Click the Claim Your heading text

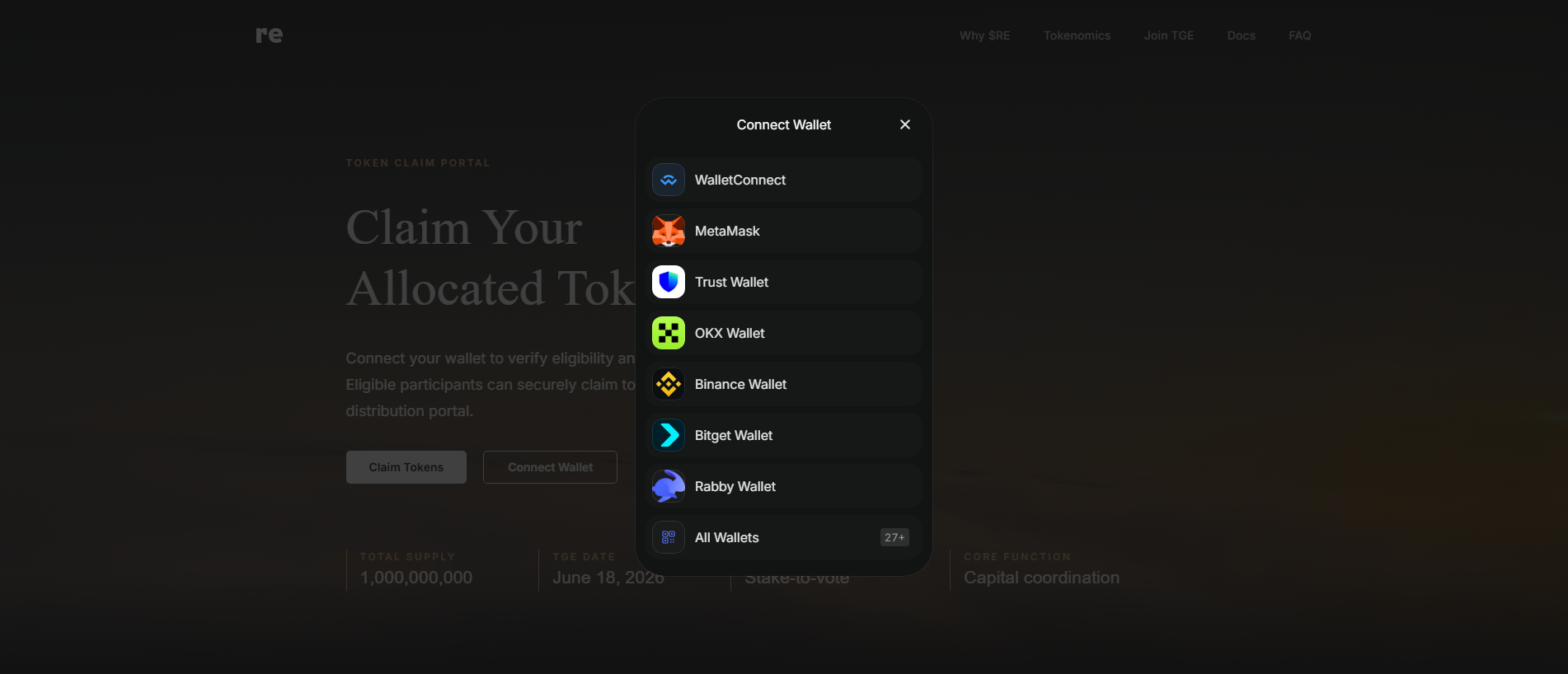click(x=464, y=227)
